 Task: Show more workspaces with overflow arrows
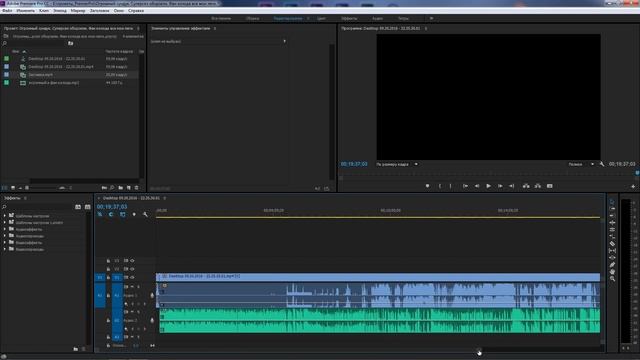(431, 18)
